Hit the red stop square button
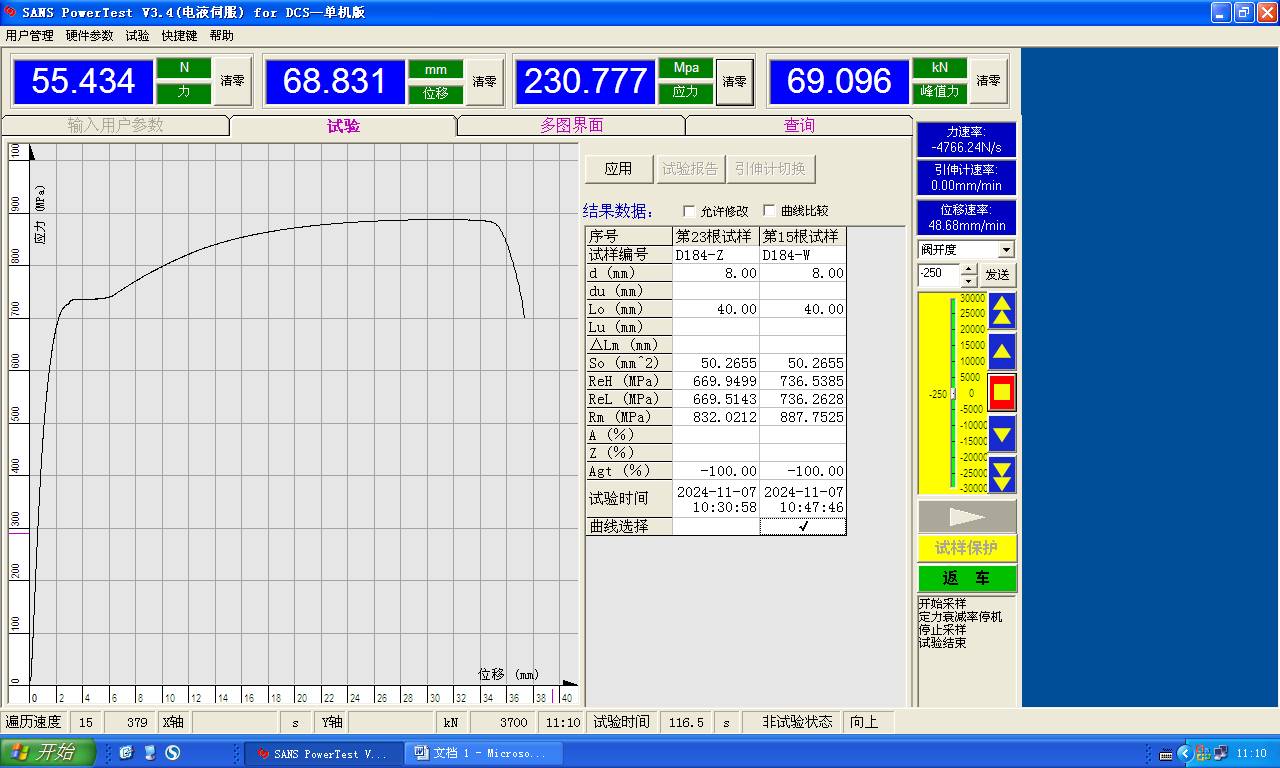Image resolution: width=1280 pixels, height=768 pixels. [1002, 392]
